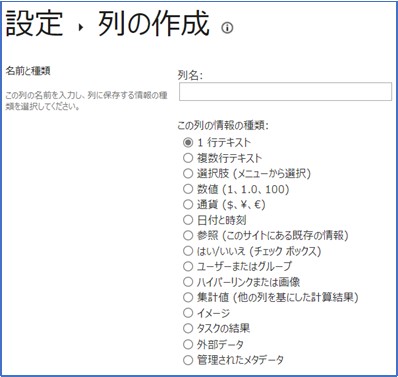Viewport: 398px width, 377px height.
Task: Click the info icon beside 列の作成
Action: pyautogui.click(x=227, y=28)
